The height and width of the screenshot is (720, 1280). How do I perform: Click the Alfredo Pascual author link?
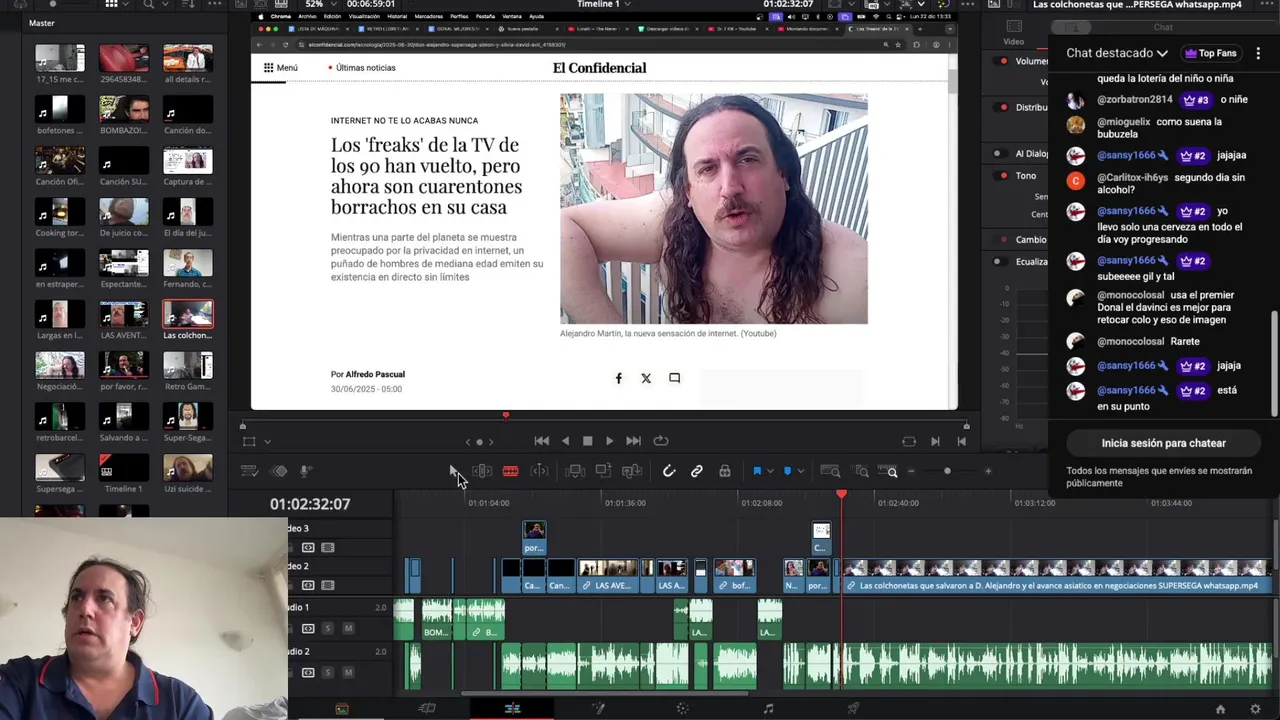coord(375,374)
